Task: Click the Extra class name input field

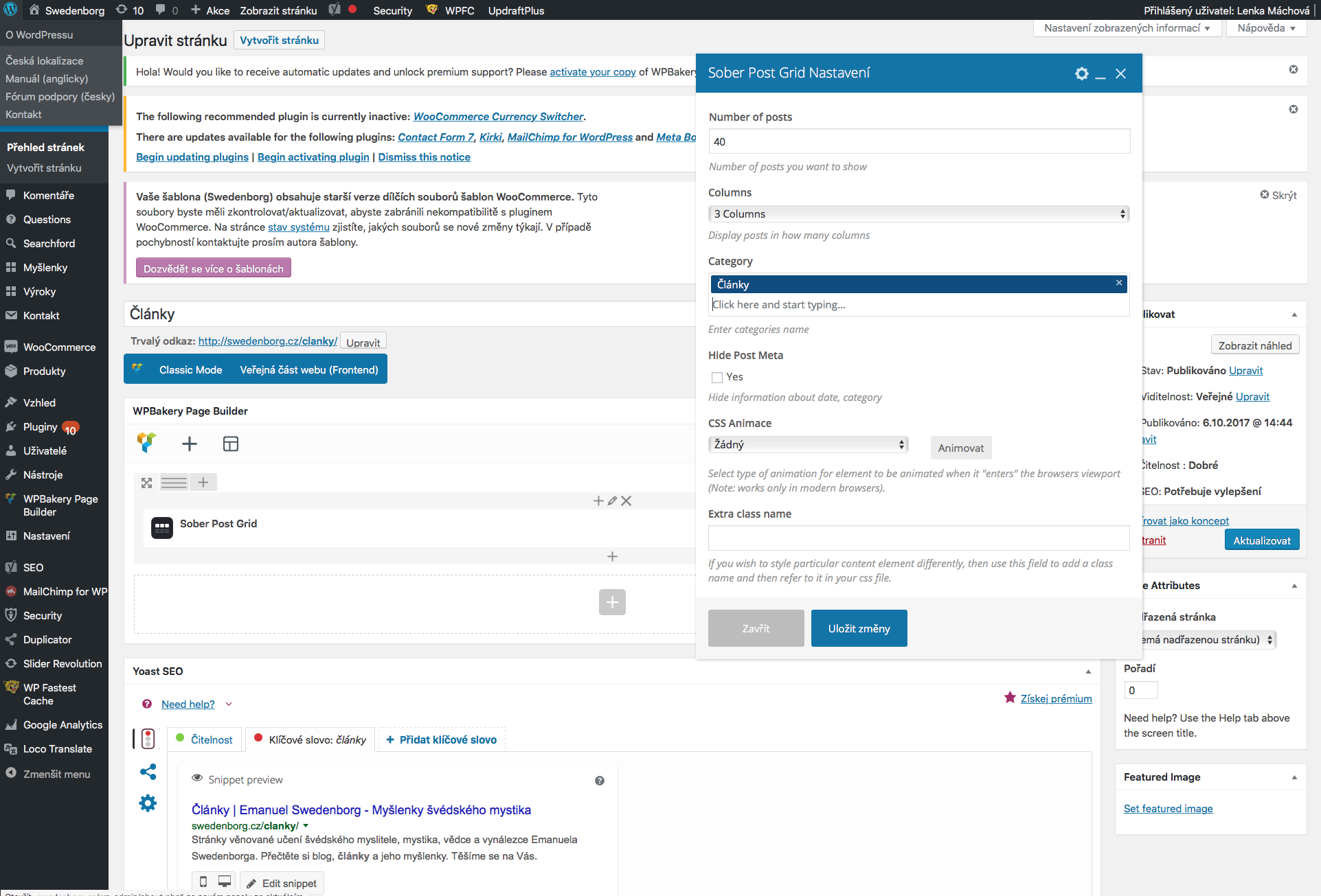Action: (x=918, y=538)
